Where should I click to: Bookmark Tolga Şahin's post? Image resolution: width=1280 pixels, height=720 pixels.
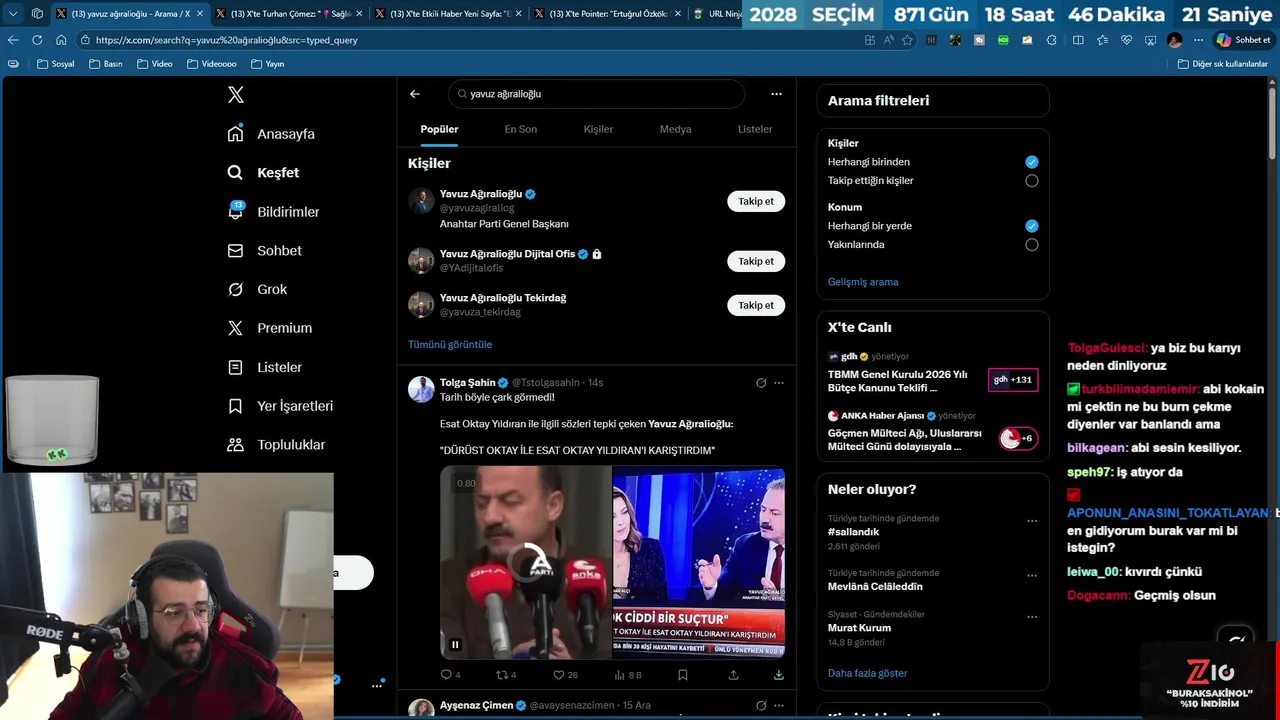[x=683, y=675]
